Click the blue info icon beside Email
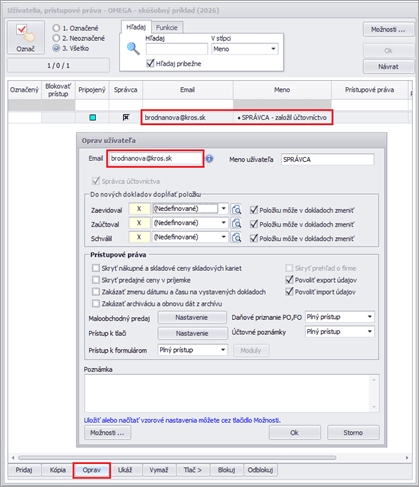 tap(209, 159)
